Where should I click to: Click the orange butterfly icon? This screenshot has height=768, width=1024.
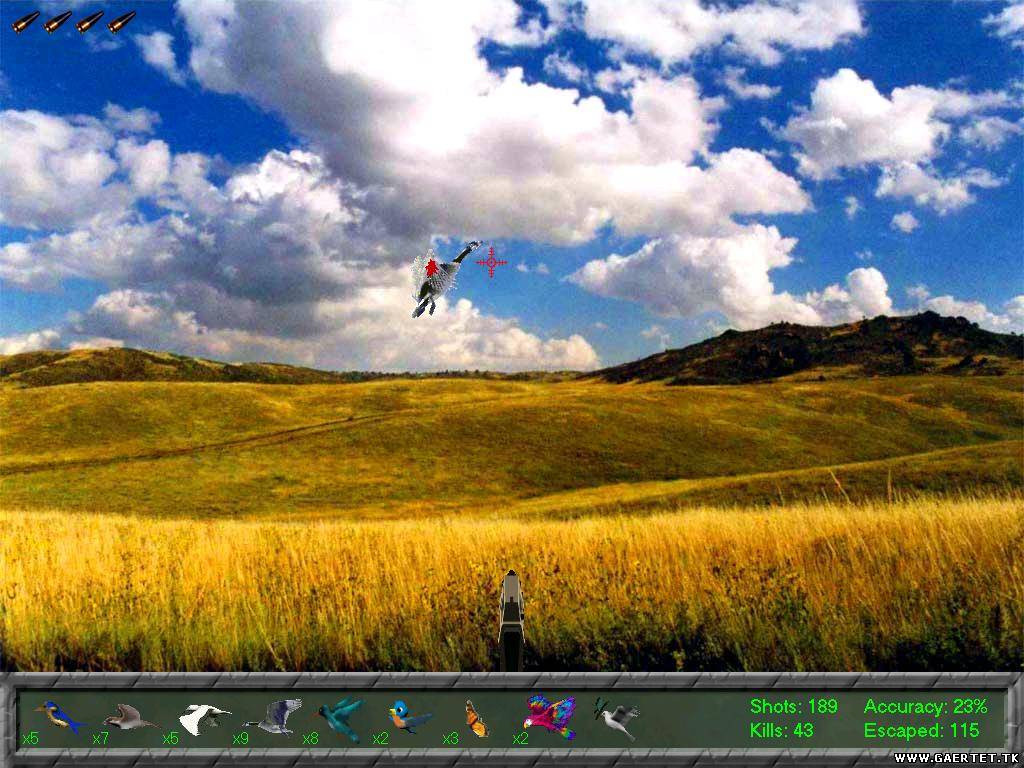[476, 719]
